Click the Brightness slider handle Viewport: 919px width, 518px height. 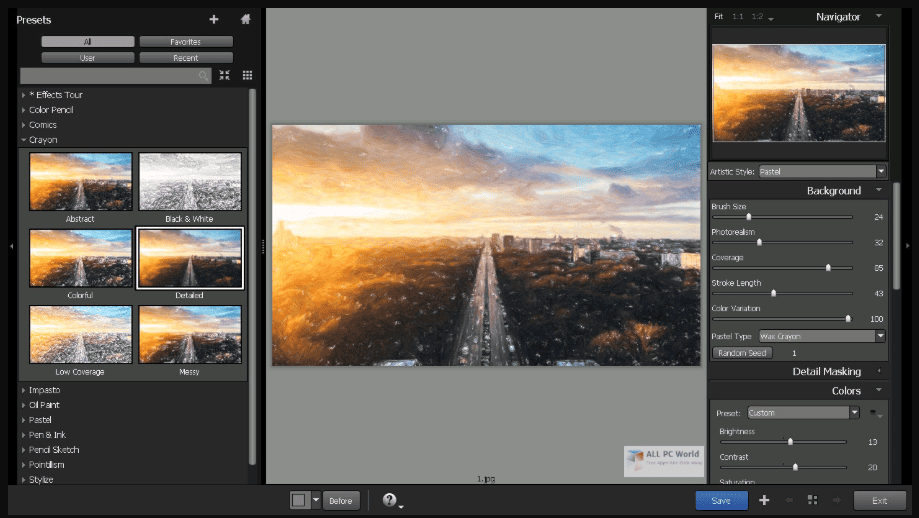point(790,442)
